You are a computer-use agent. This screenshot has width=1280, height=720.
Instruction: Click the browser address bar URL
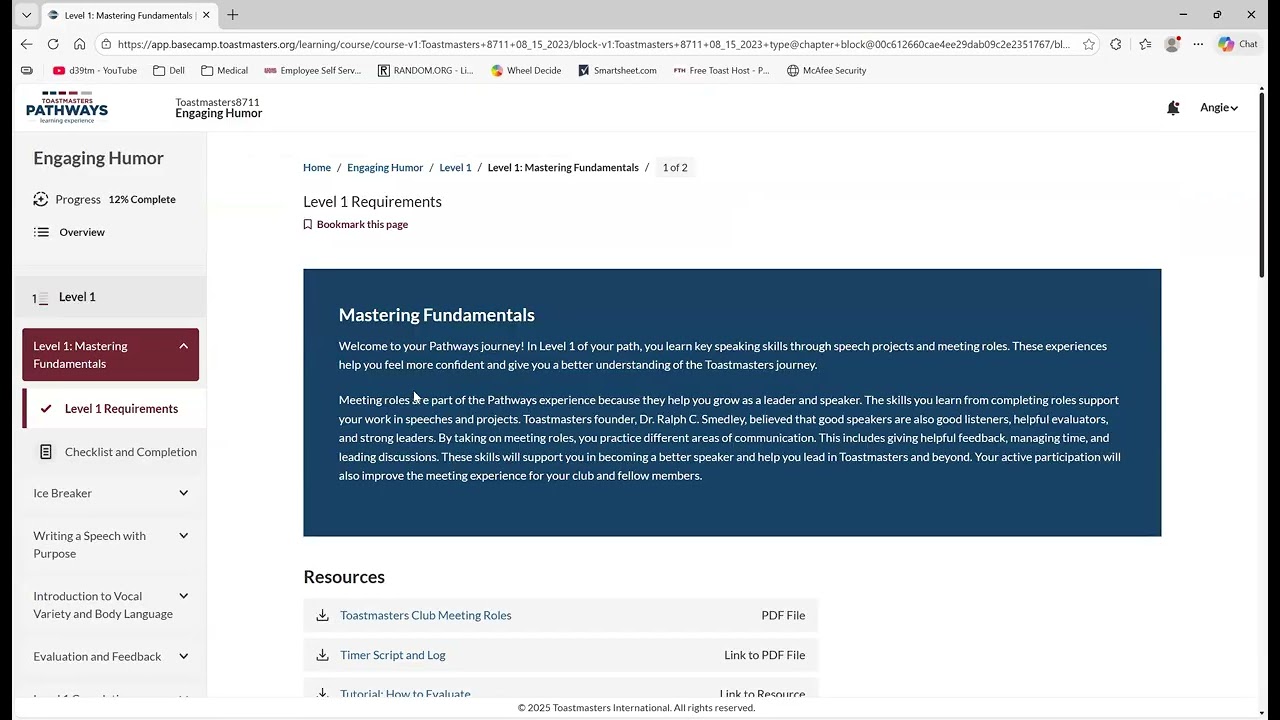point(593,44)
